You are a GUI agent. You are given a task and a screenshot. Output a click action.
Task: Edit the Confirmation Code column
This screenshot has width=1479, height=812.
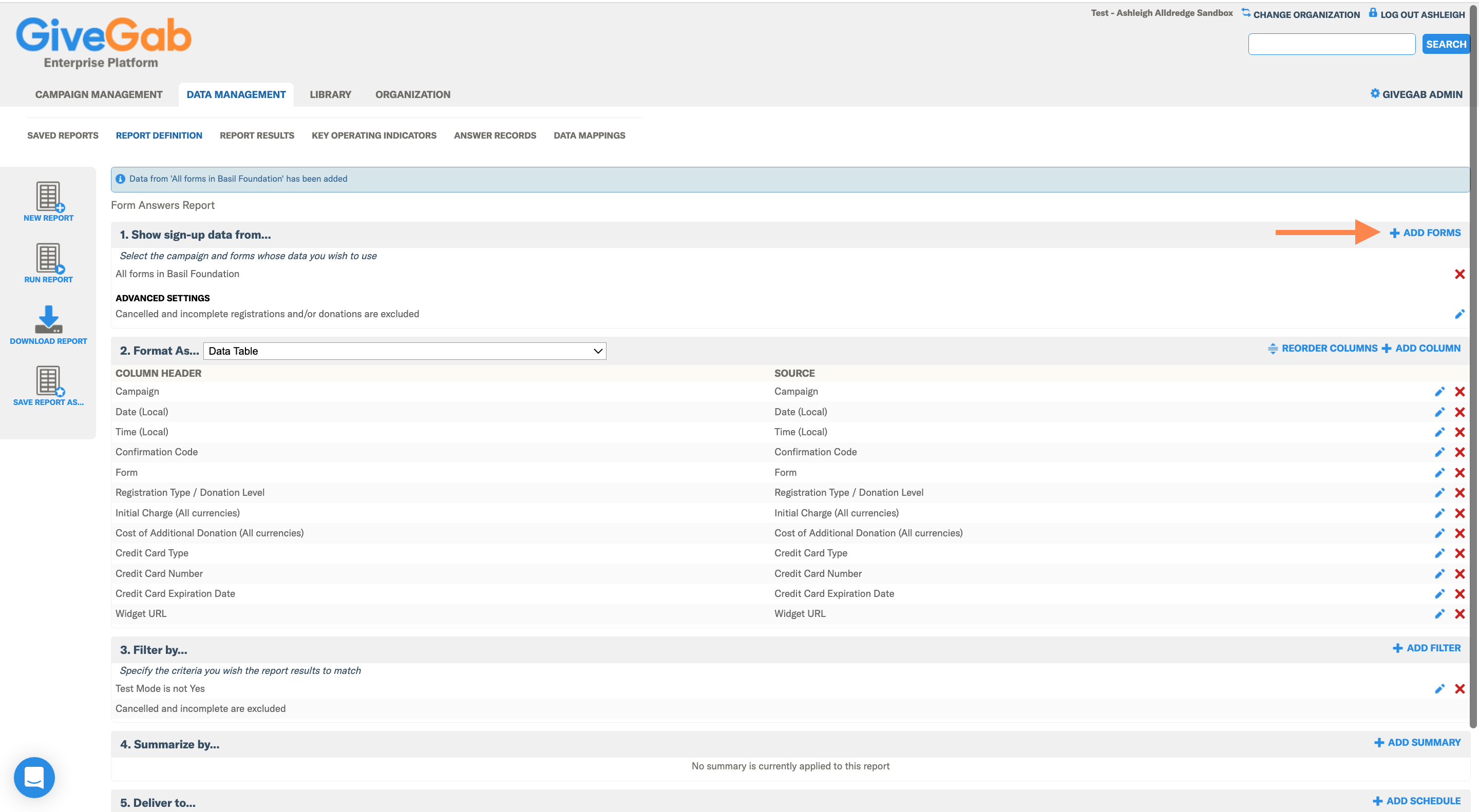[1439, 452]
